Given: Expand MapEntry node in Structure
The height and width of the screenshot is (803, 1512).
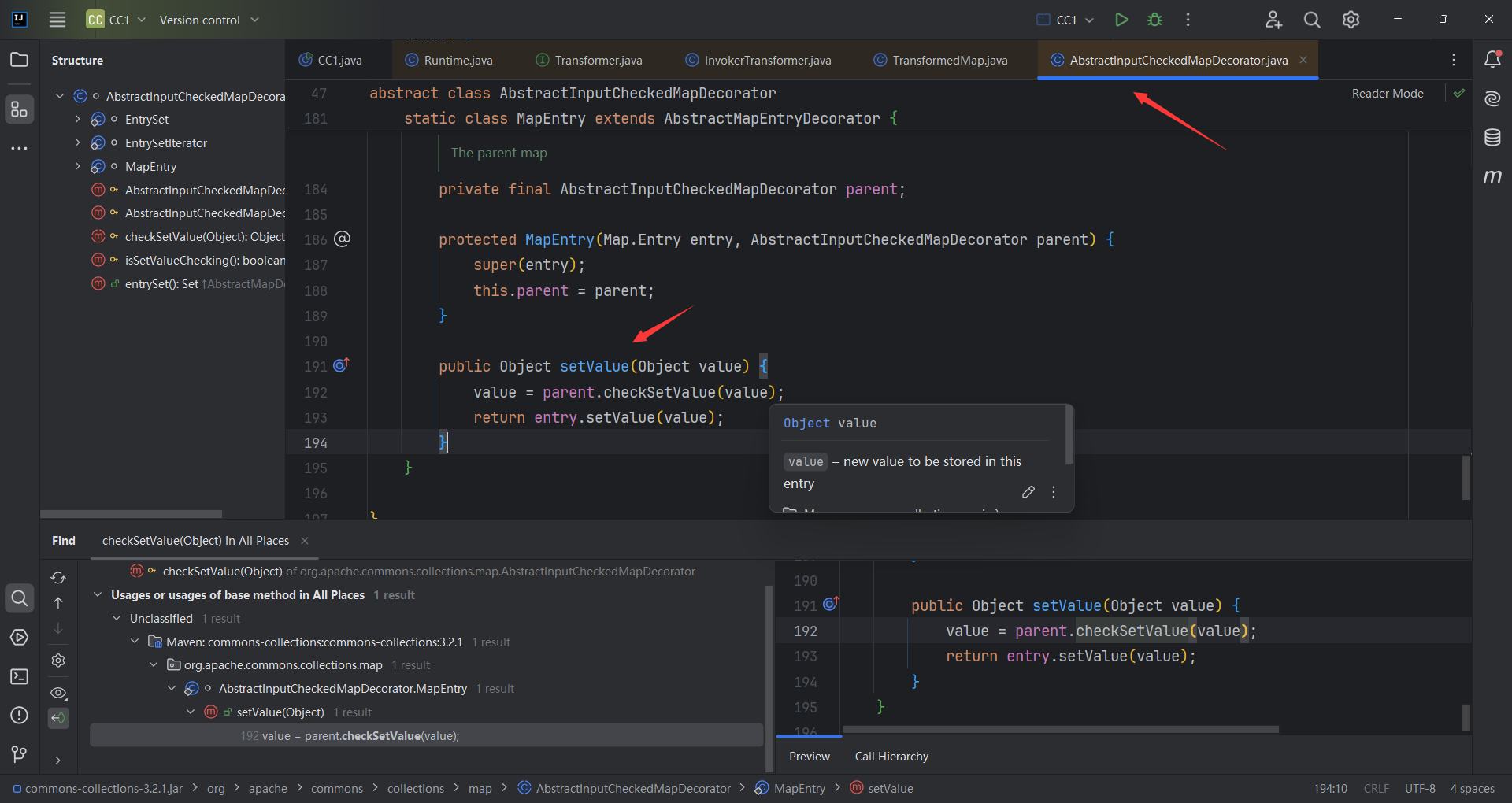Looking at the screenshot, I should pyautogui.click(x=77, y=167).
